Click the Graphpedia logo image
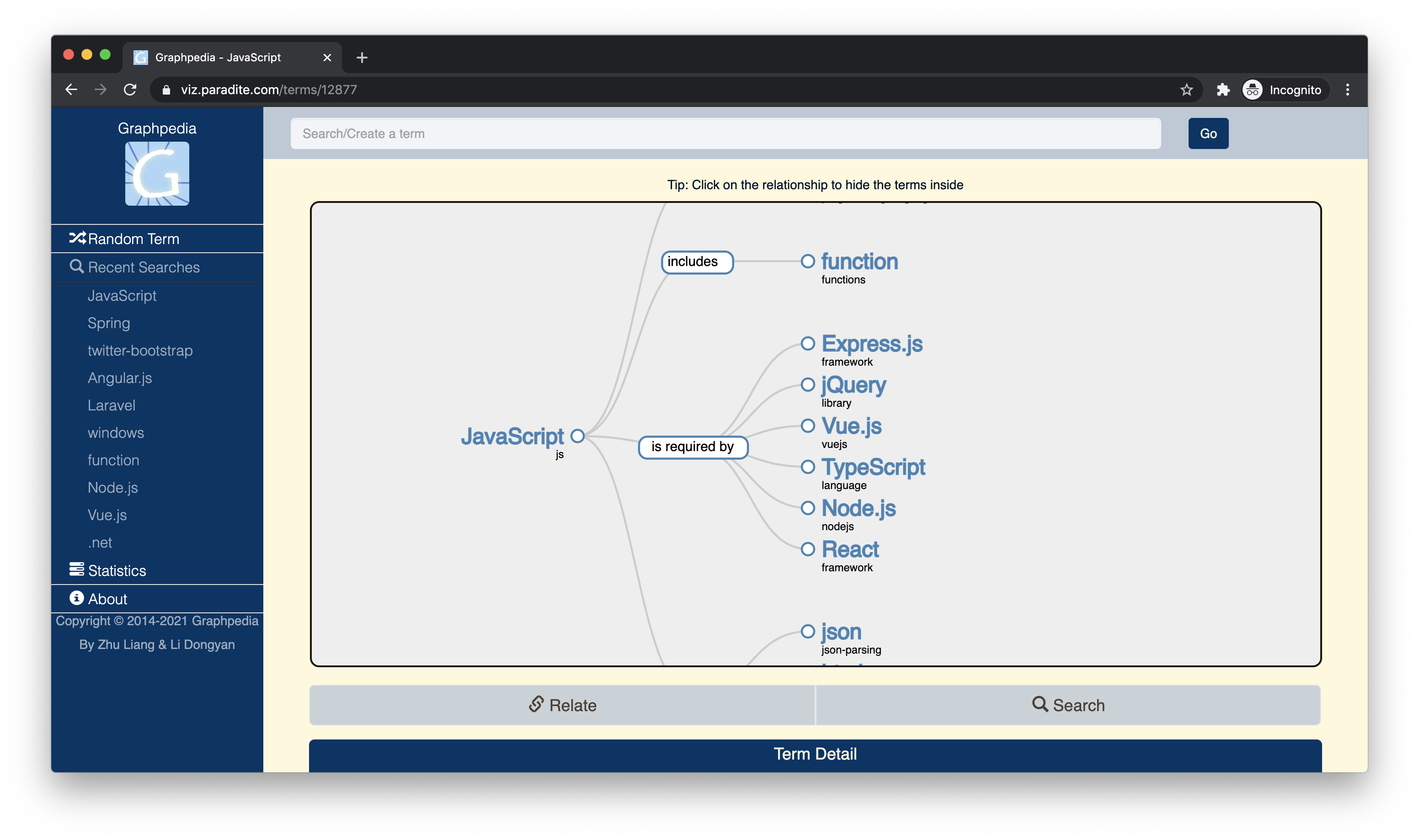Viewport: 1419px width, 840px height. point(157,173)
